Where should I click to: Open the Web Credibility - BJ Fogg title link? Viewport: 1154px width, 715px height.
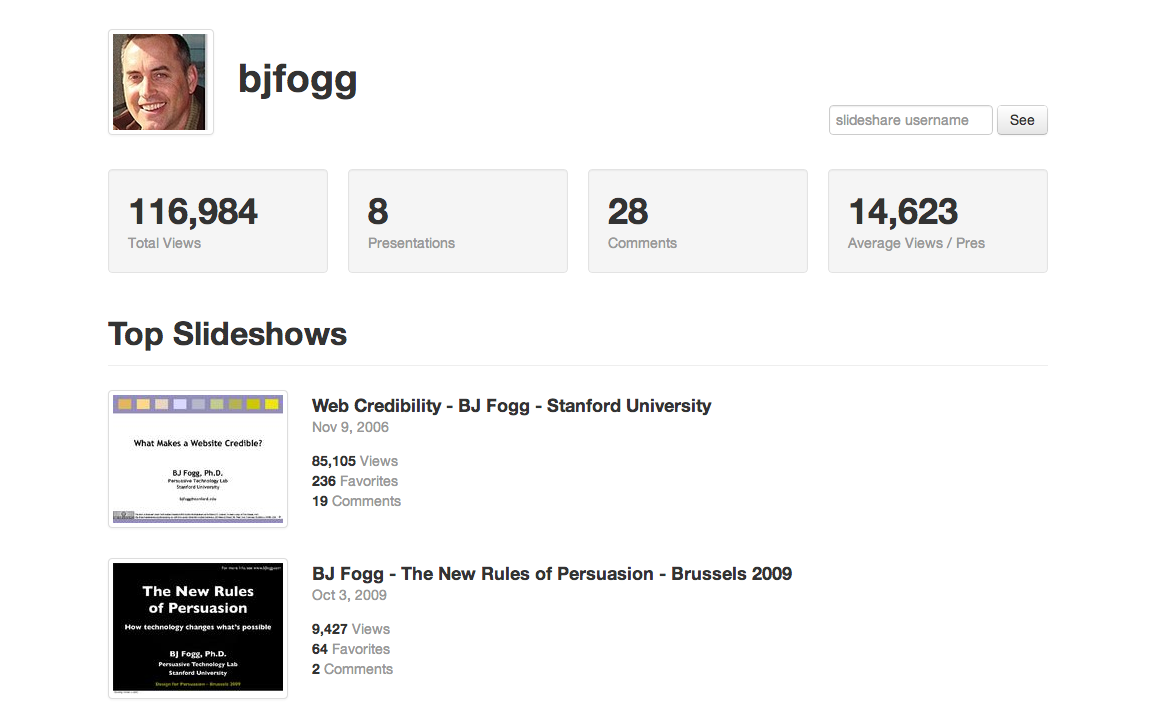pos(511,406)
